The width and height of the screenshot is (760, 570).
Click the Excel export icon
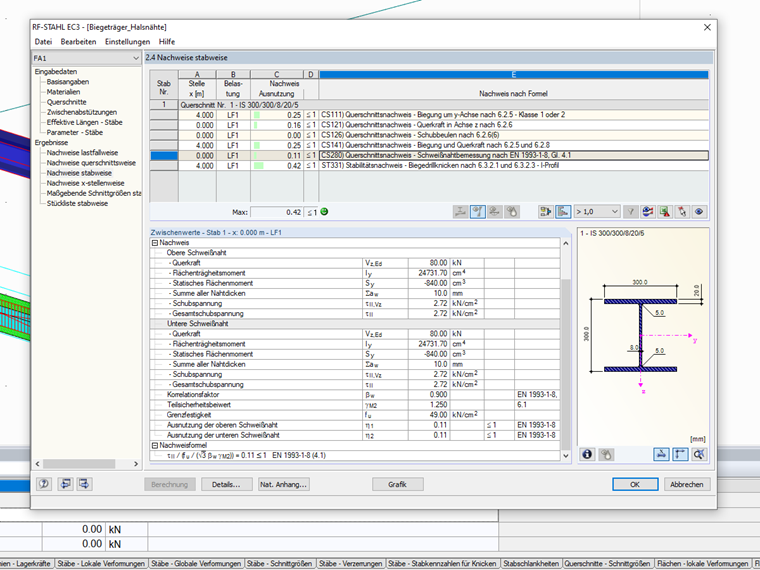(666, 212)
